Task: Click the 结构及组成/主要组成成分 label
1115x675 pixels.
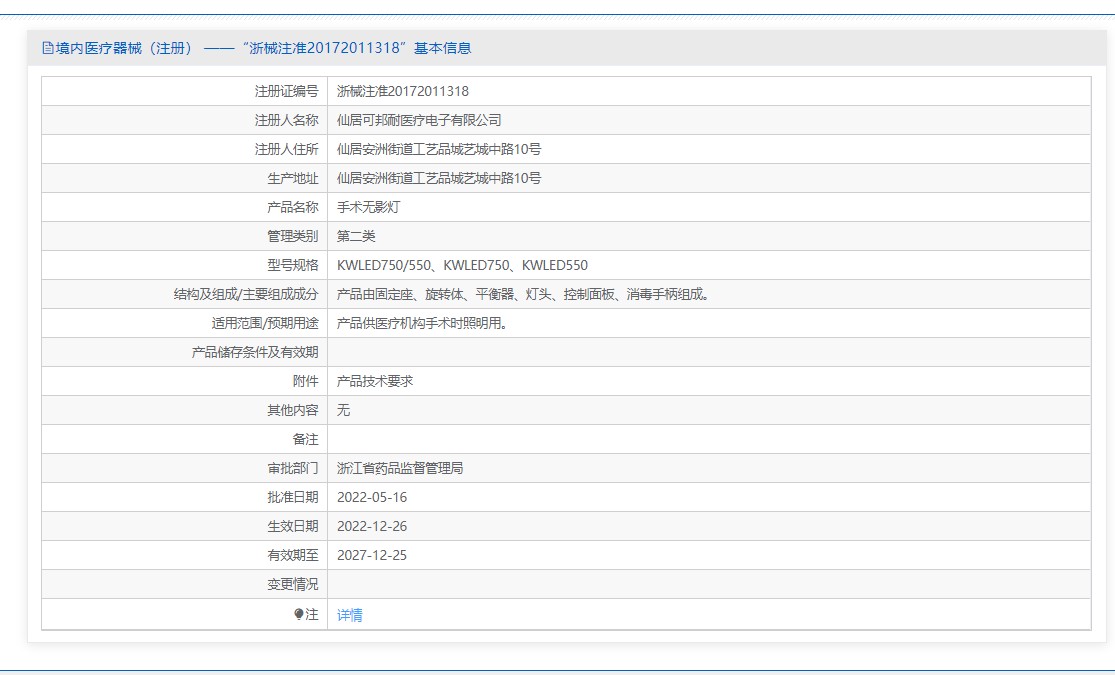Action: 246,294
